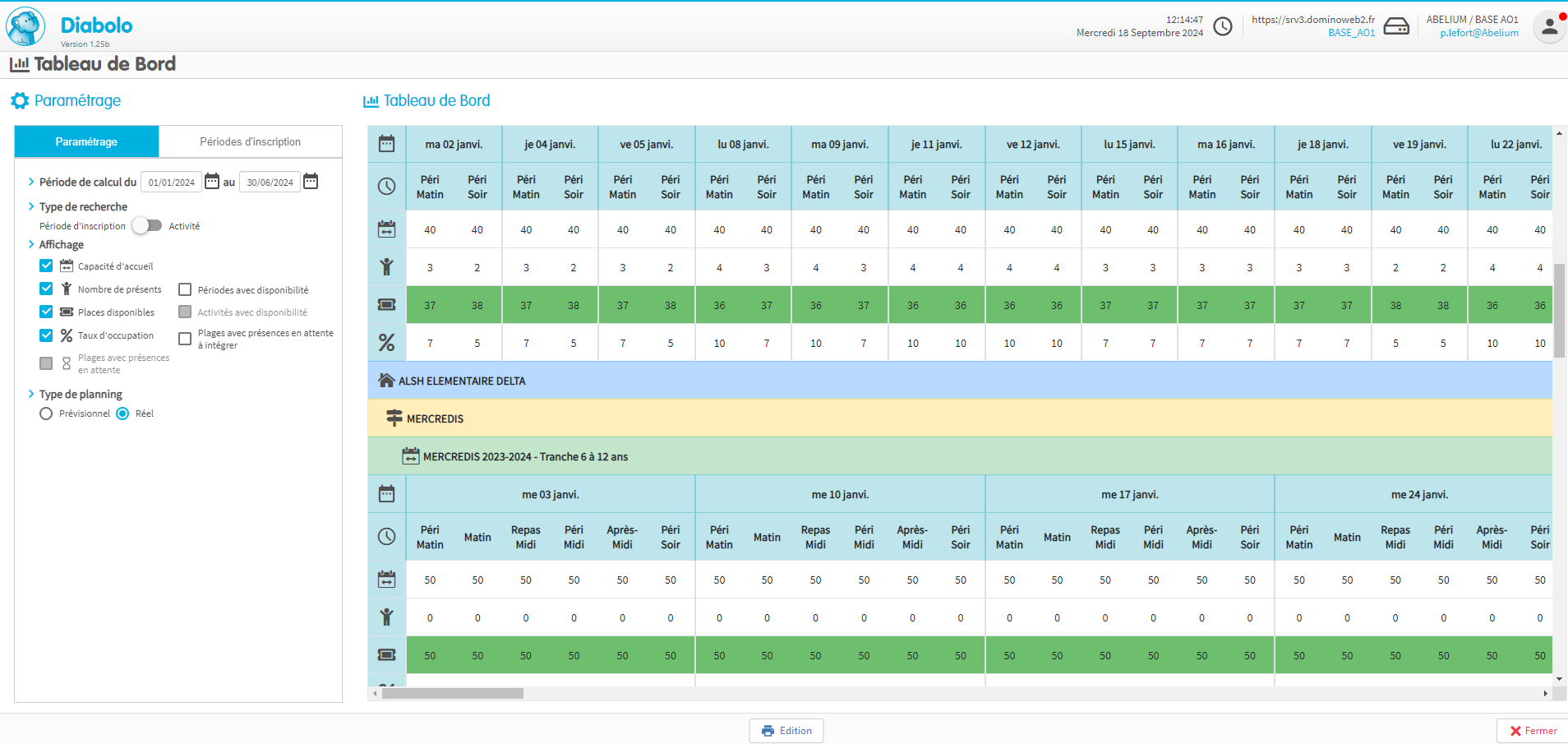Select the Paramétrage tab
The height and width of the screenshot is (744, 1568).
click(86, 141)
